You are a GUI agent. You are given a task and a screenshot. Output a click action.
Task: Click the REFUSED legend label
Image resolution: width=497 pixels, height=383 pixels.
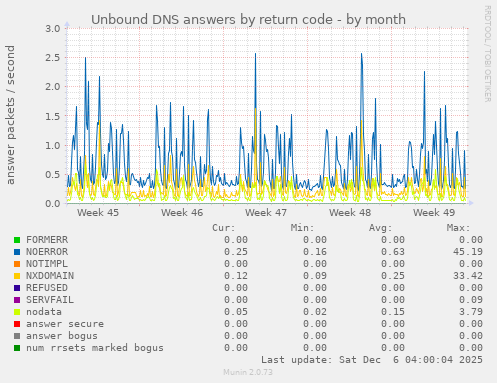(x=47, y=288)
